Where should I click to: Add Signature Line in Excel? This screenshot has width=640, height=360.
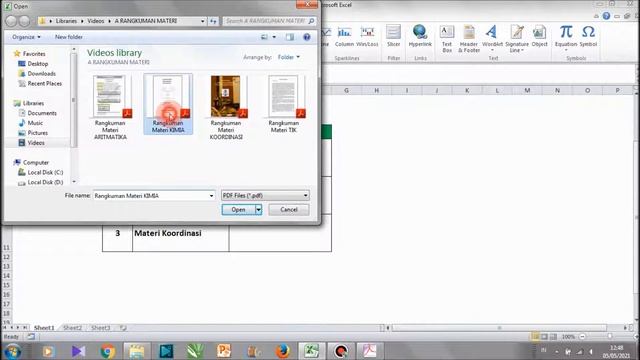[517, 39]
